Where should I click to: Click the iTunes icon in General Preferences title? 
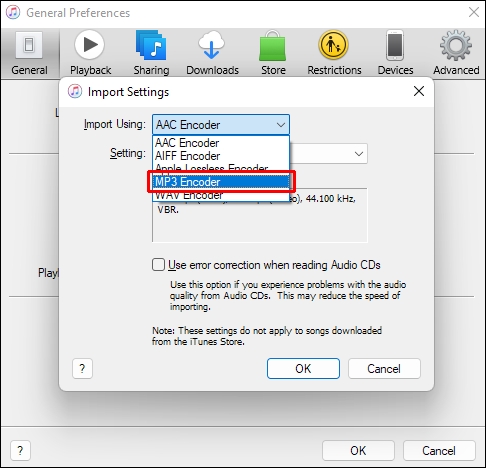tap(13, 13)
